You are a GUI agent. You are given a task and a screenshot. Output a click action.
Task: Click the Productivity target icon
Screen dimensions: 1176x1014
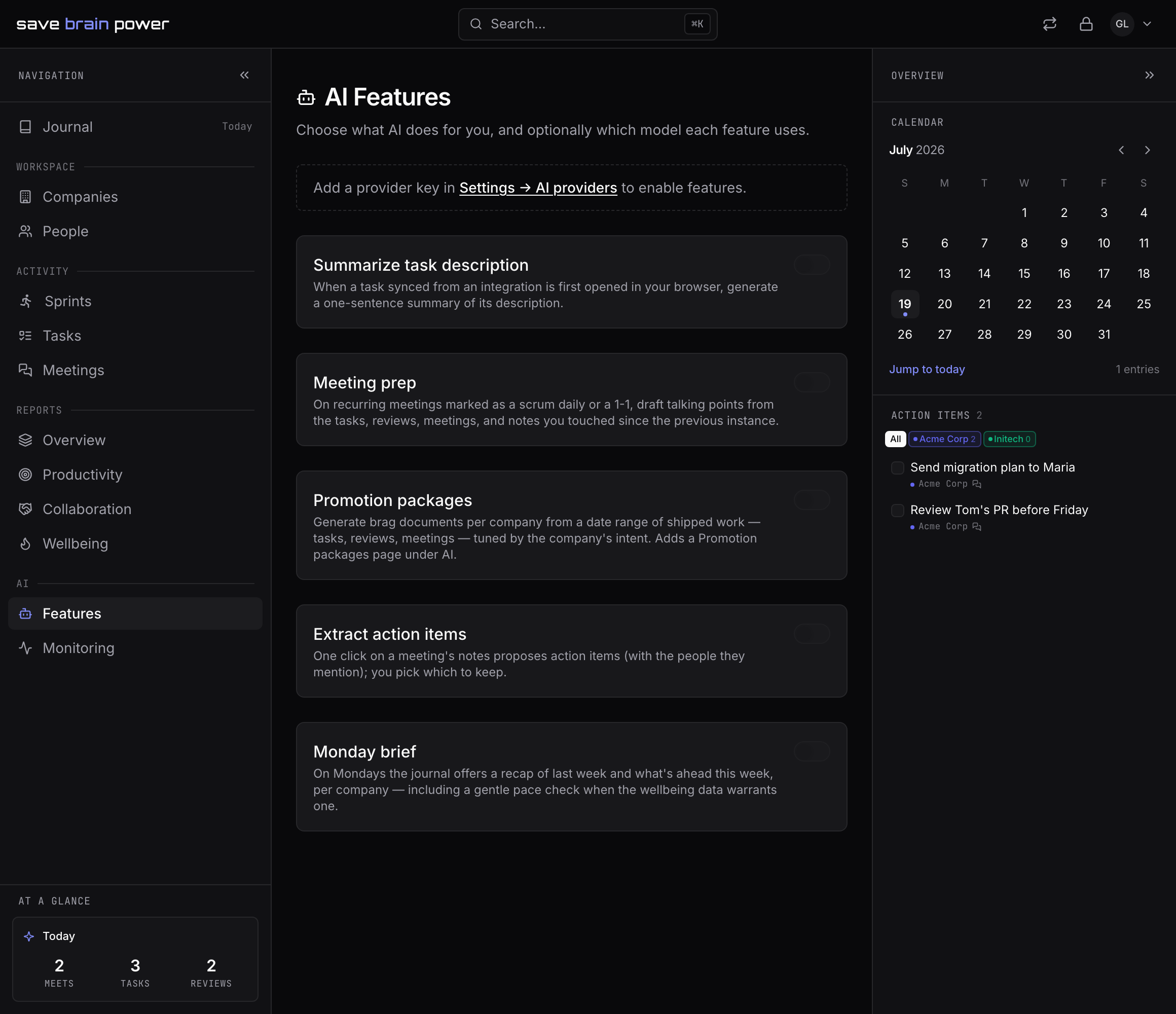coord(25,475)
